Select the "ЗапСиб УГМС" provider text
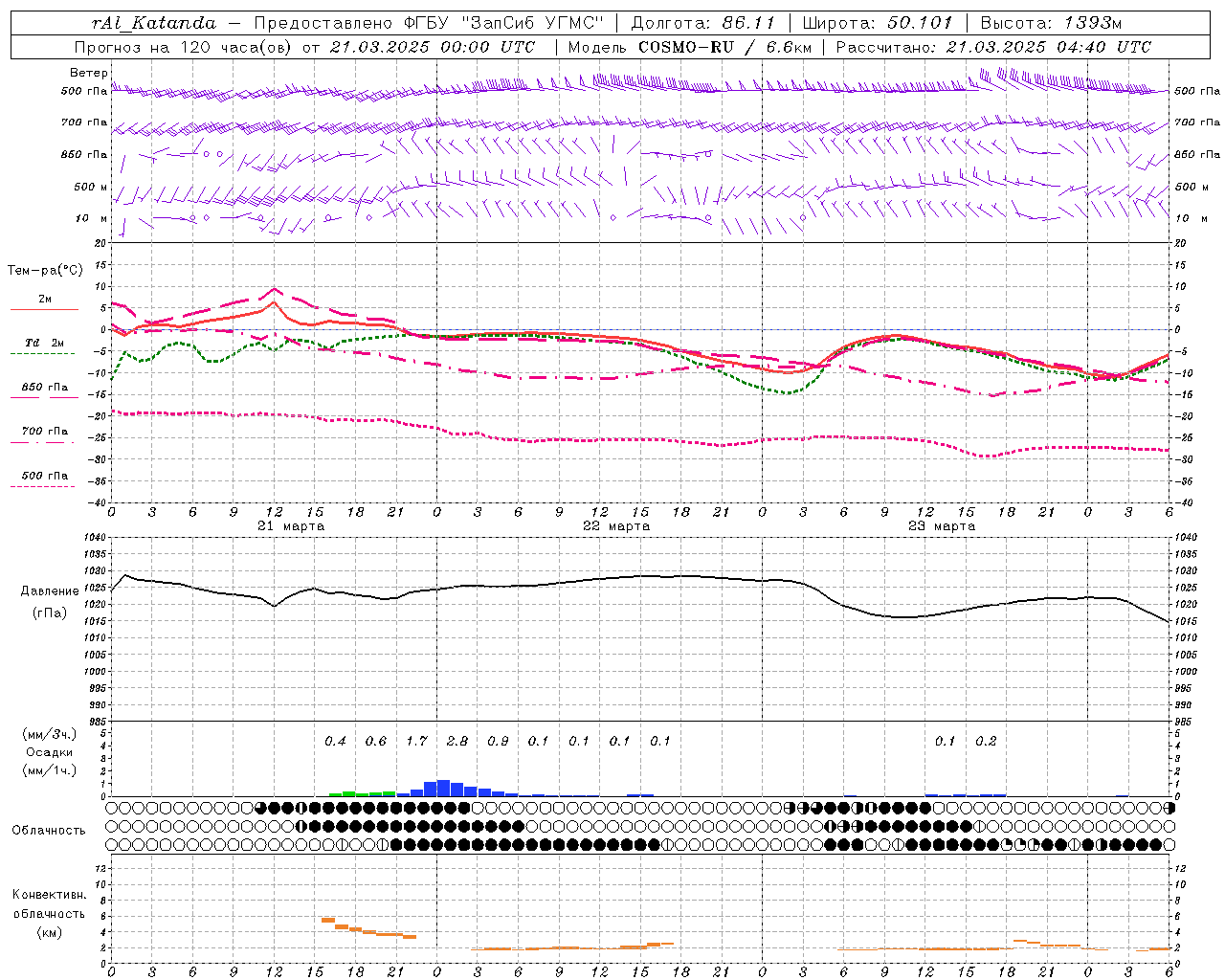The width and height of the screenshot is (1225, 980). pos(532,23)
